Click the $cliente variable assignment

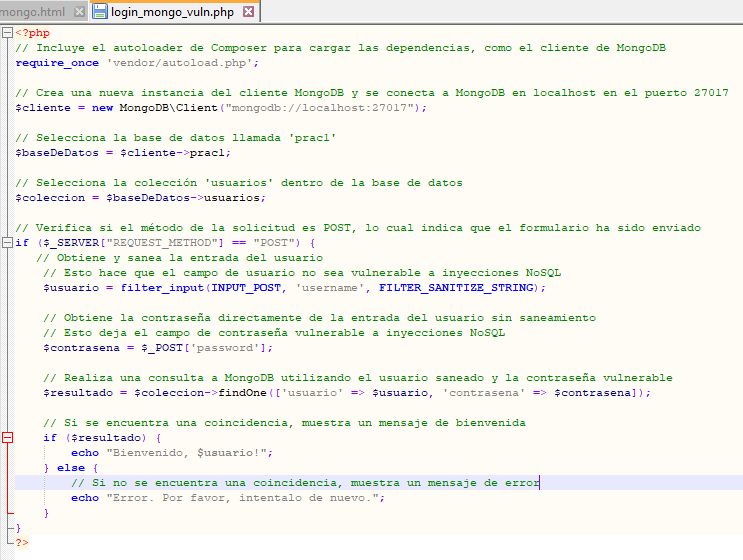(43, 108)
